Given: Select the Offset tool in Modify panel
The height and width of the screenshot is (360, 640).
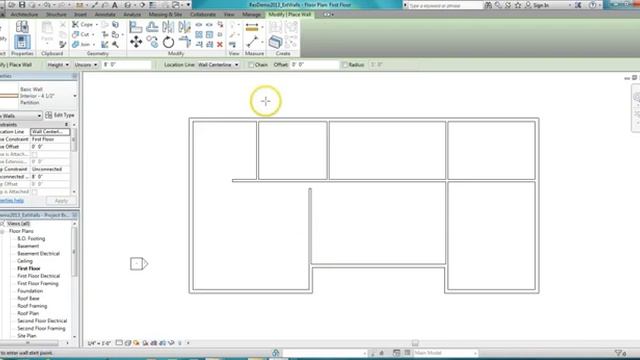Looking at the screenshot, I should (152, 27).
